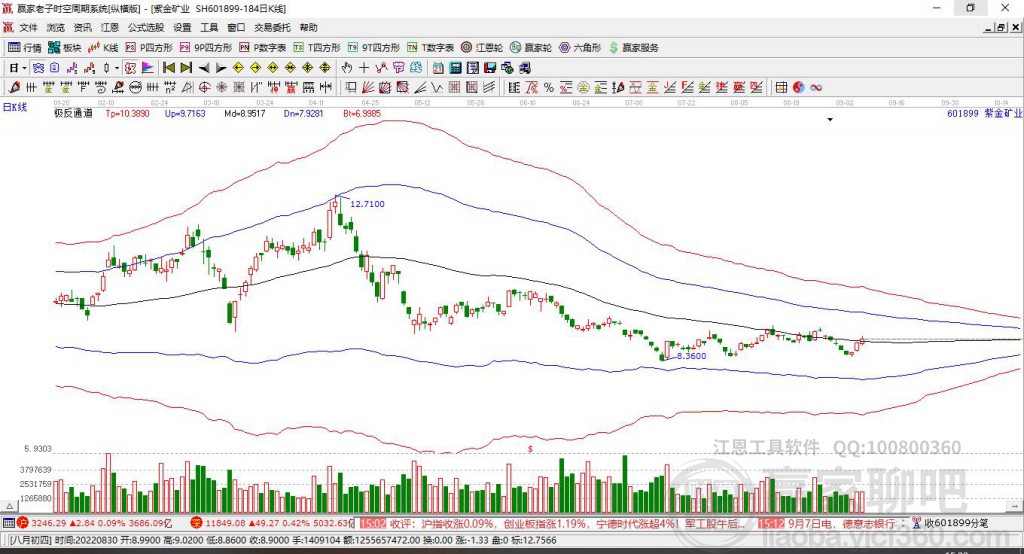Viewport: 1024px width, 554px height.
Task: Click the Tp=10.3890 indicator value
Action: coord(127,114)
